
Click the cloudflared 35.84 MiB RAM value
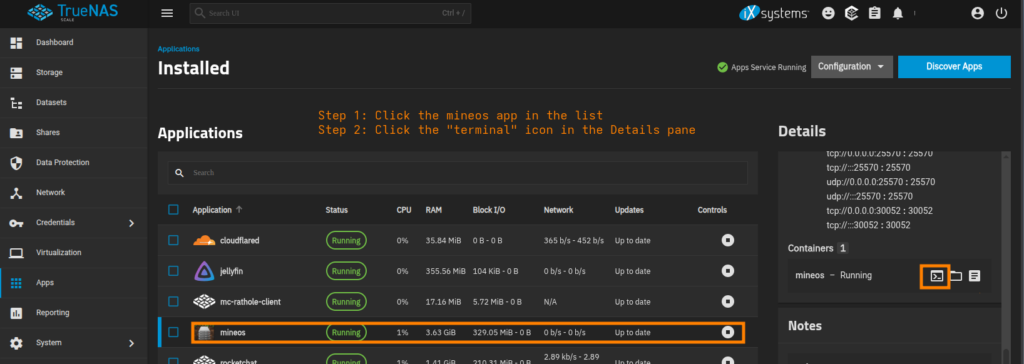pyautogui.click(x=443, y=240)
